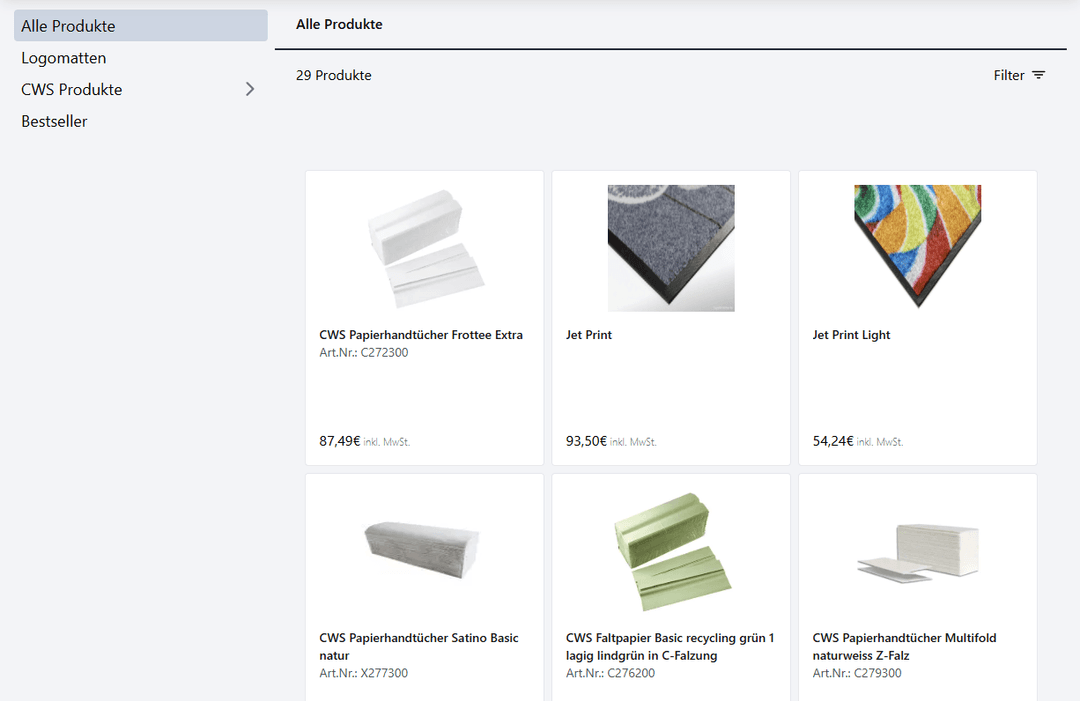This screenshot has width=1080, height=701.
Task: Open the CWS Papierhandtücher Multifold image
Action: click(916, 551)
